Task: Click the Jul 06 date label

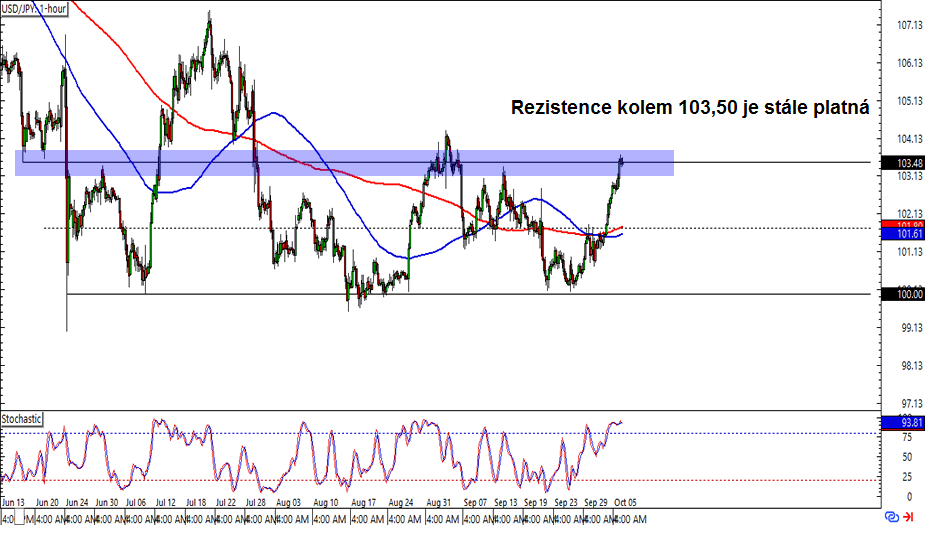Action: [136, 502]
